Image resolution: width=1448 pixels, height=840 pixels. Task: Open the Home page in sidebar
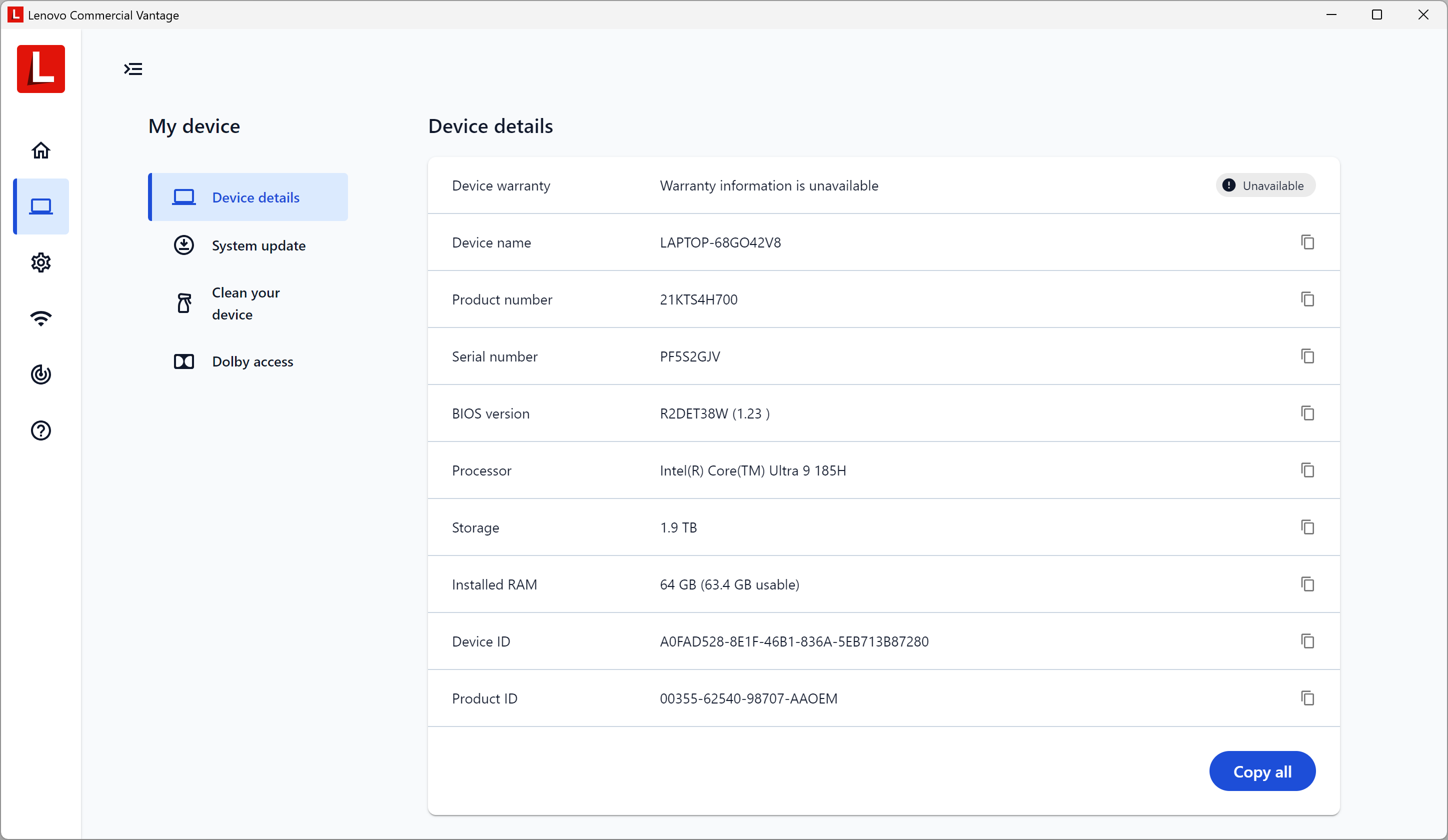41,150
